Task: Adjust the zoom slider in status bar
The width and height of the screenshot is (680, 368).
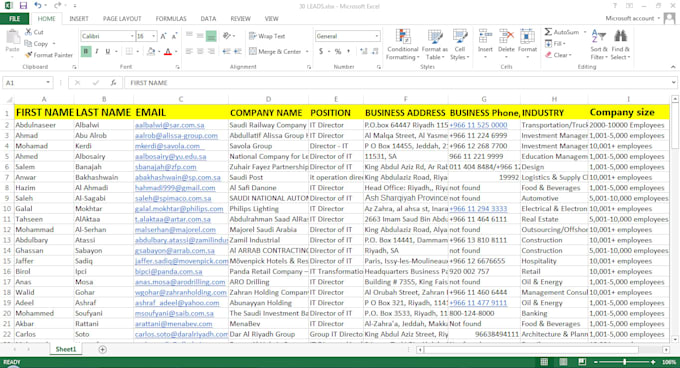Action: pyautogui.click(x=624, y=362)
